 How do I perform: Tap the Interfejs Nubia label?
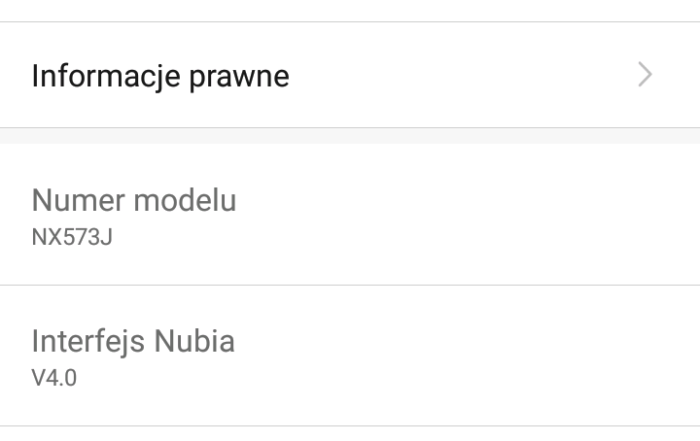tap(133, 342)
